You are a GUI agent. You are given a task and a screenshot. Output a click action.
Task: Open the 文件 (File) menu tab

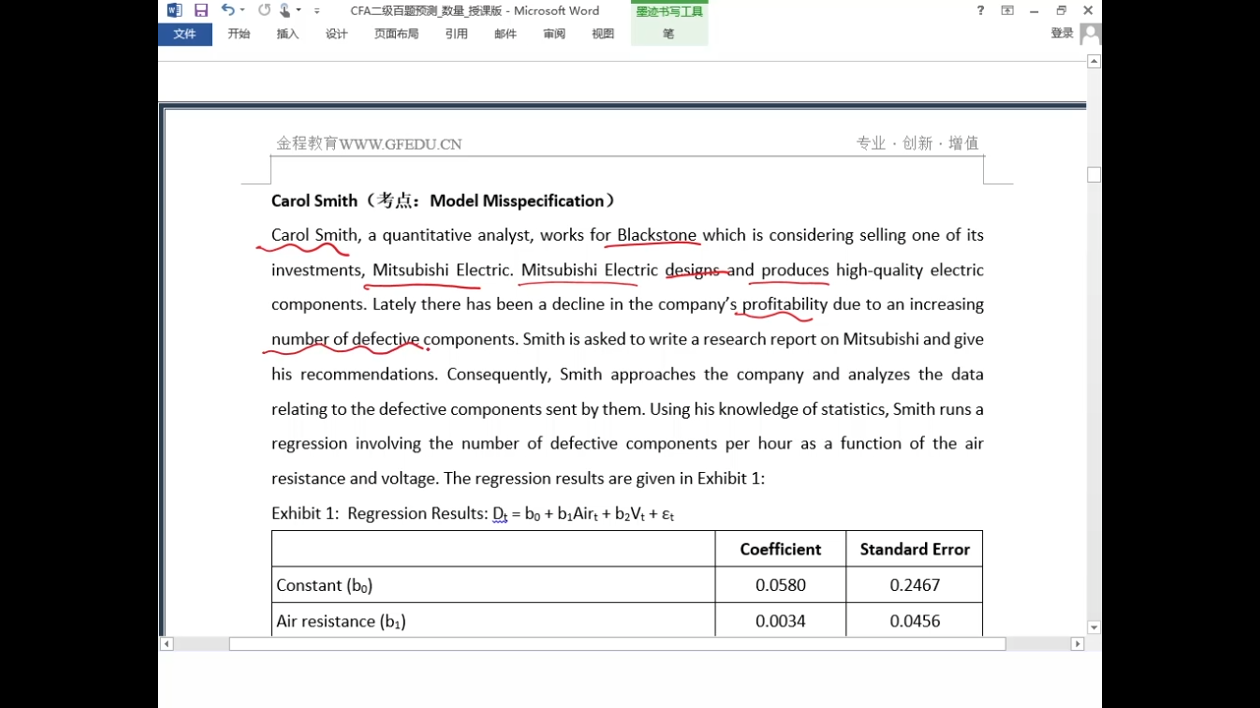click(185, 34)
